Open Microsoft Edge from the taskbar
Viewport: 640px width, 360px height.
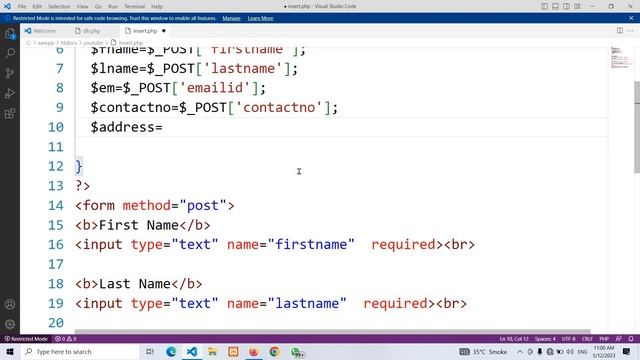coord(171,351)
